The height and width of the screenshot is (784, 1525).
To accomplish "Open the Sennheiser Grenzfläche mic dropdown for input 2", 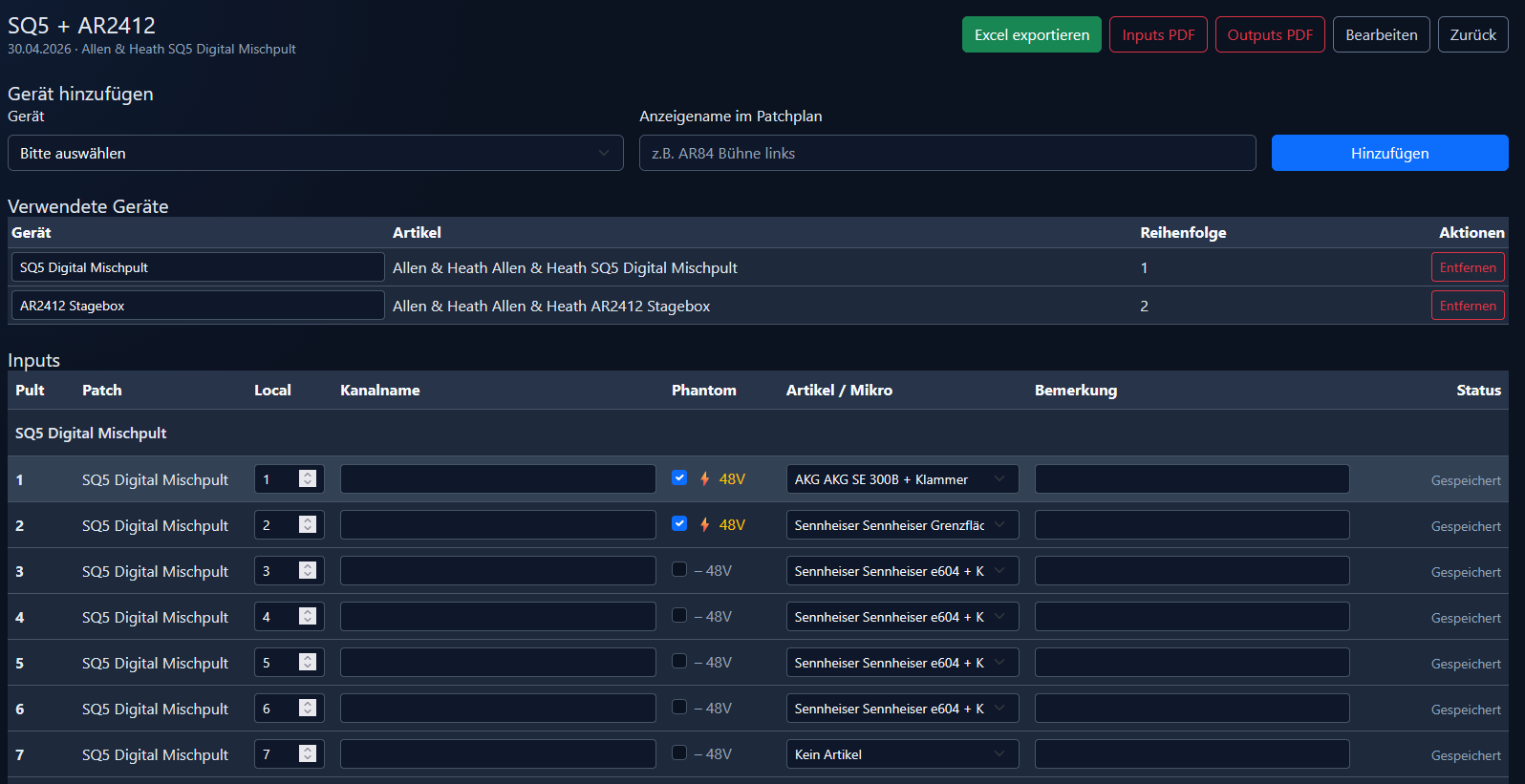I will (x=902, y=525).
